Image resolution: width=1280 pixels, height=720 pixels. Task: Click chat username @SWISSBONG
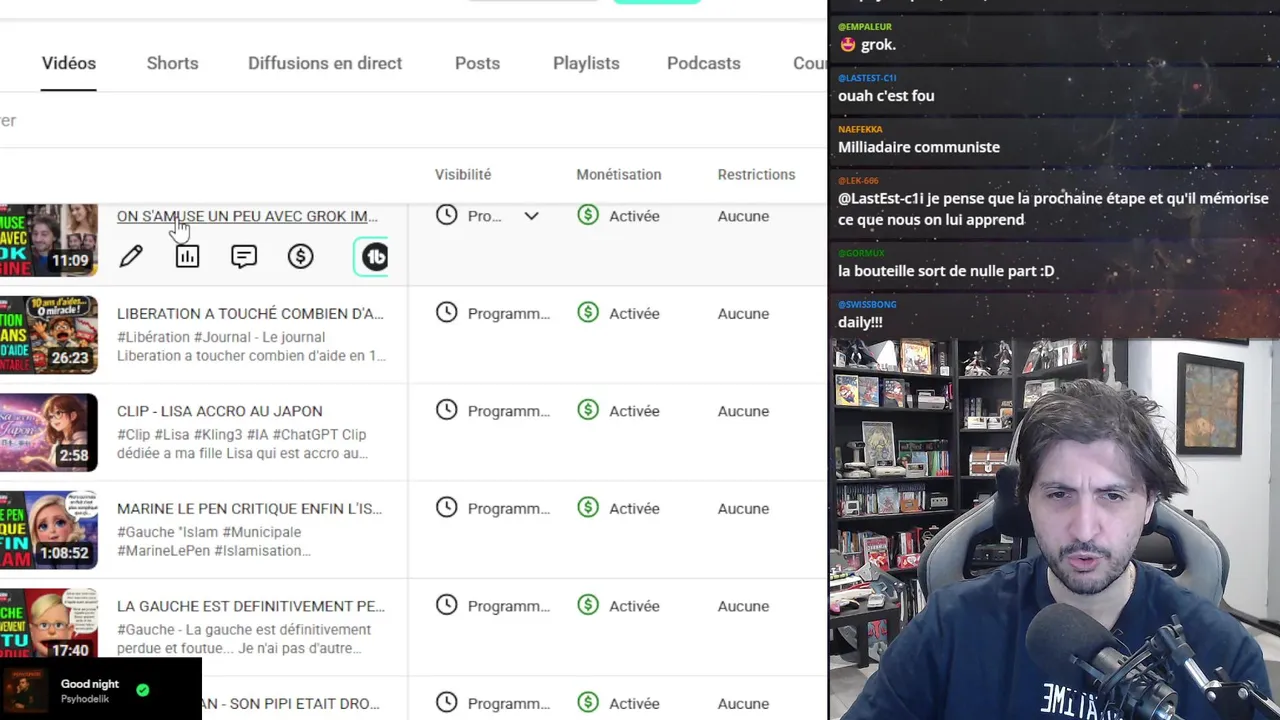point(867,304)
